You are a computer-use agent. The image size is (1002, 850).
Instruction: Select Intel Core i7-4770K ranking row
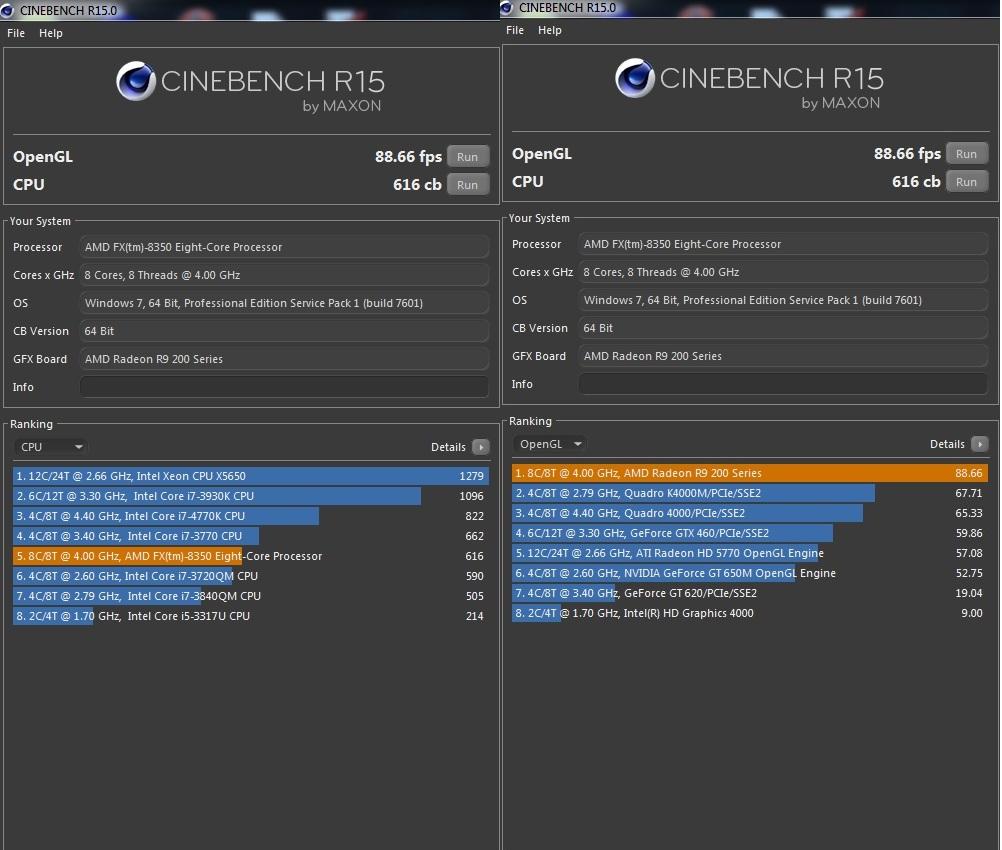point(250,516)
